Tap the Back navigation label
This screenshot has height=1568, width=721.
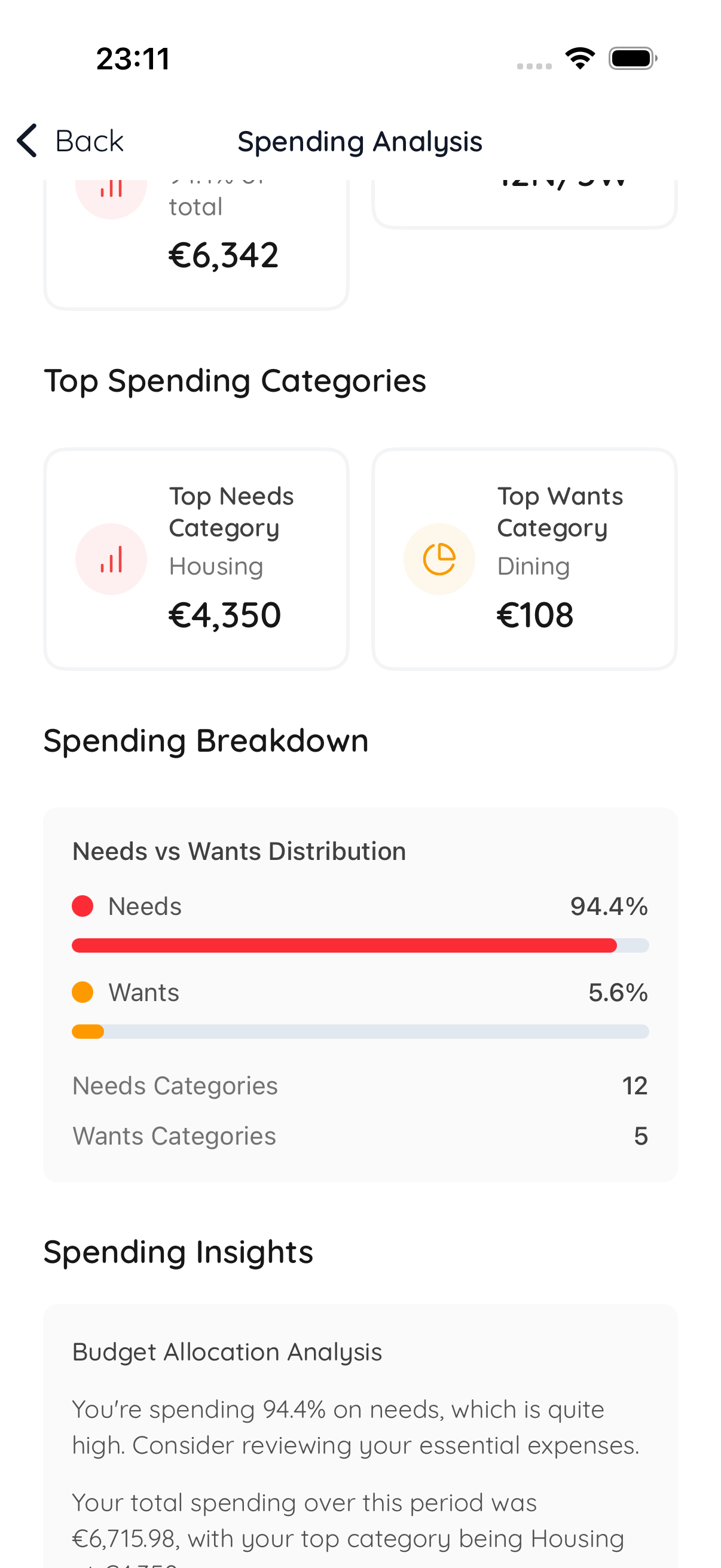click(90, 141)
